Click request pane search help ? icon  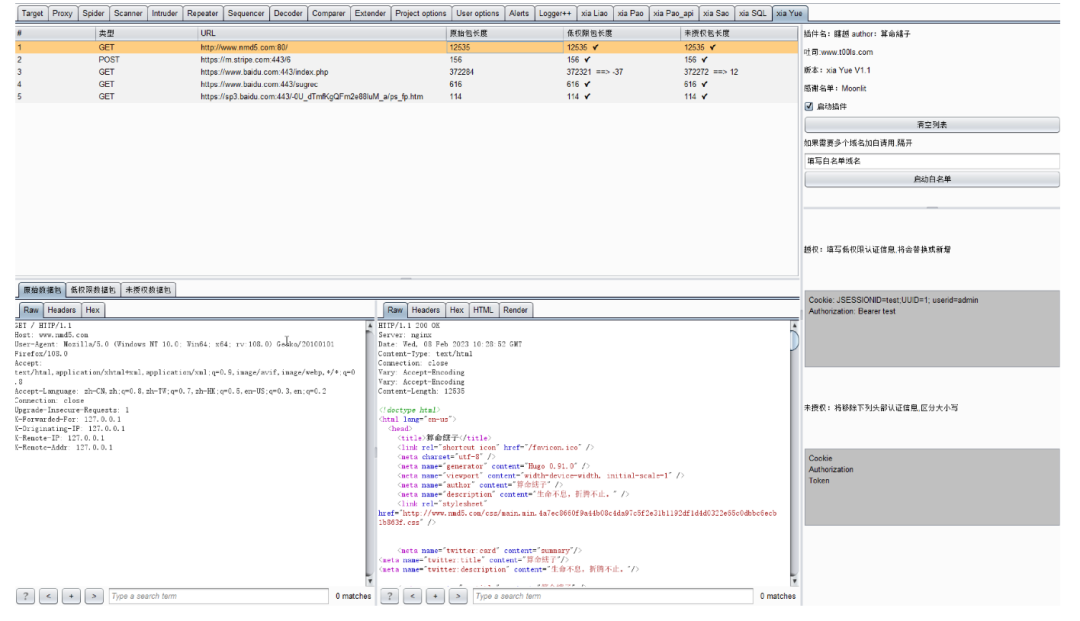point(25,596)
